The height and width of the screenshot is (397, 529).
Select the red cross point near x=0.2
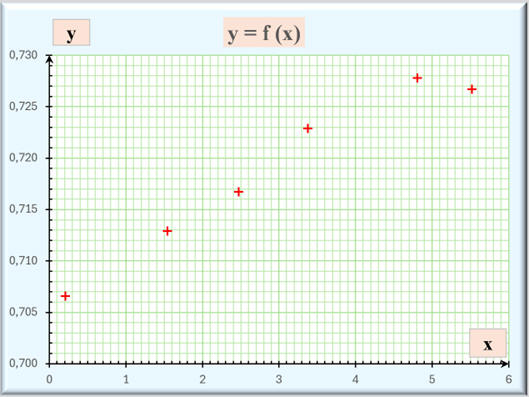65,296
